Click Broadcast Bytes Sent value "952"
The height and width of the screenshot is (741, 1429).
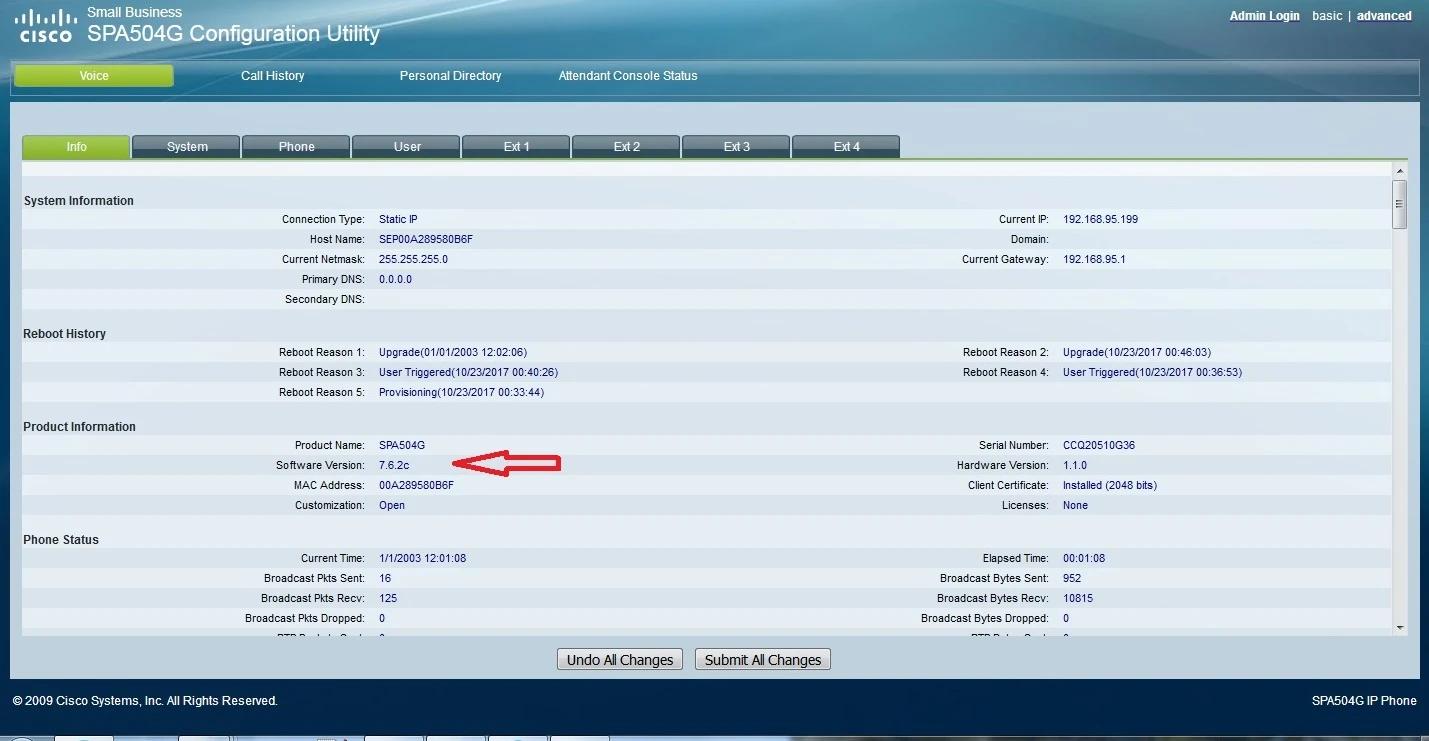[x=1072, y=578]
